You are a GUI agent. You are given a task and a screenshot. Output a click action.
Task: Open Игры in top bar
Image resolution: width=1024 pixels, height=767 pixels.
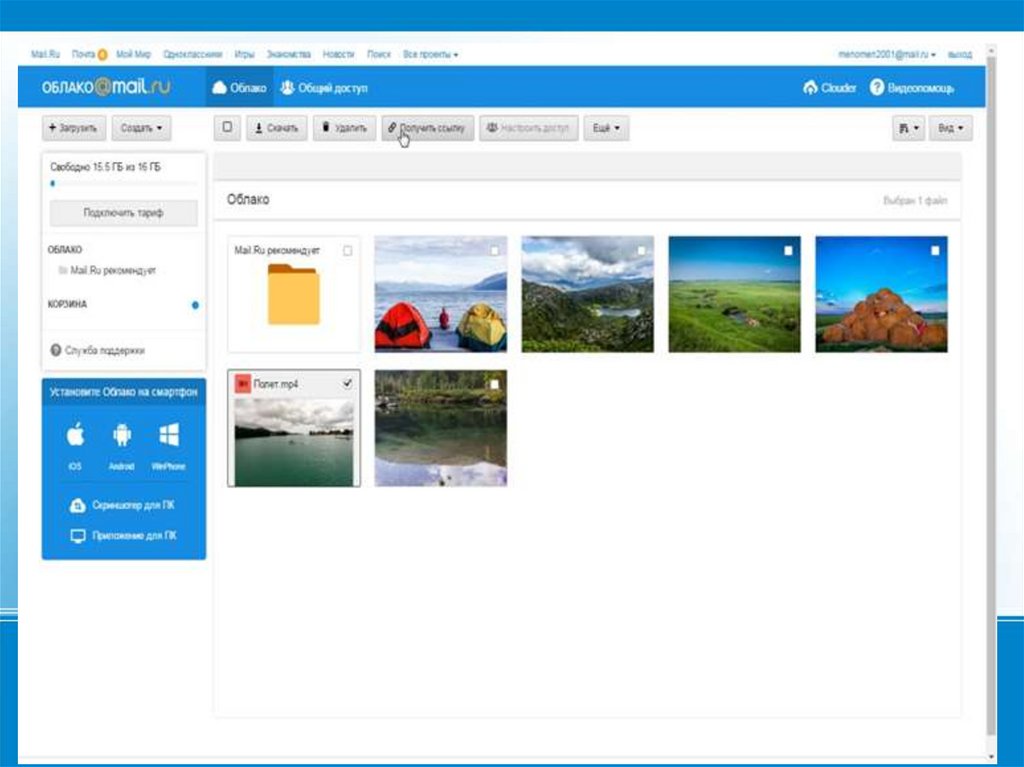click(x=244, y=54)
